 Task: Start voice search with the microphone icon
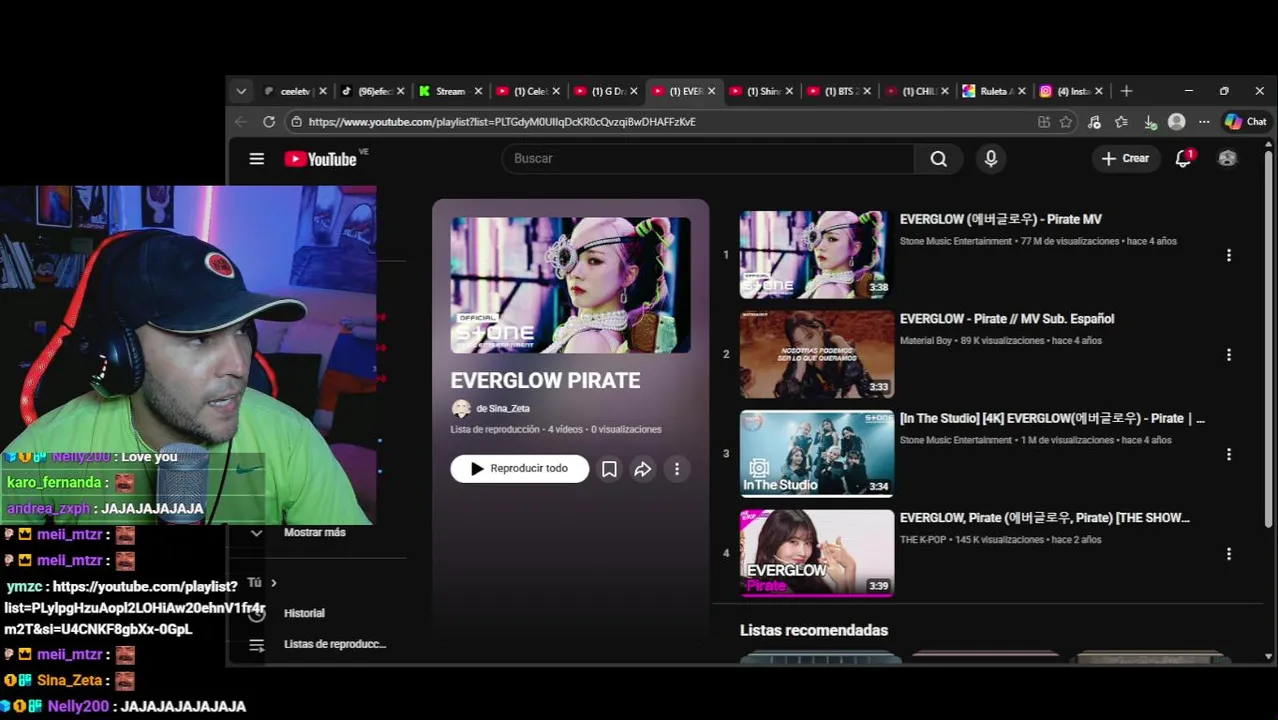(991, 159)
